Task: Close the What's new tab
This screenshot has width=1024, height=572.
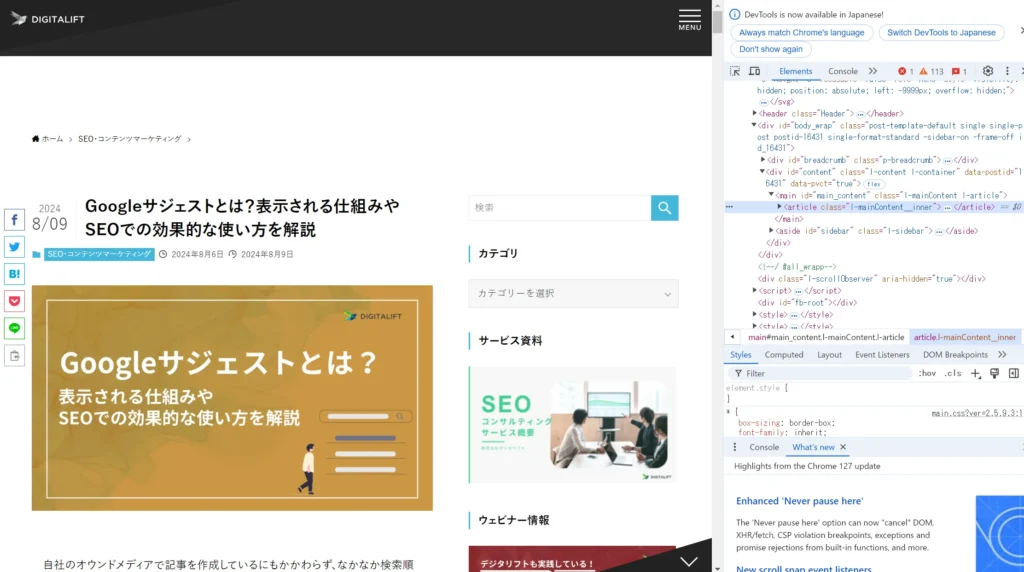Action: (843, 447)
